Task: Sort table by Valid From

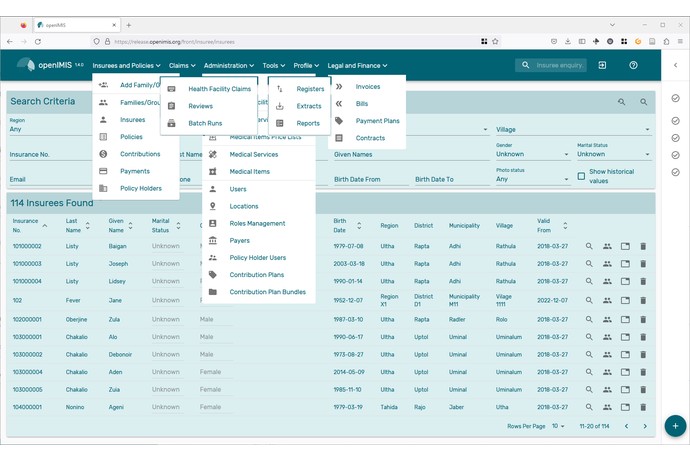Action: point(552,225)
